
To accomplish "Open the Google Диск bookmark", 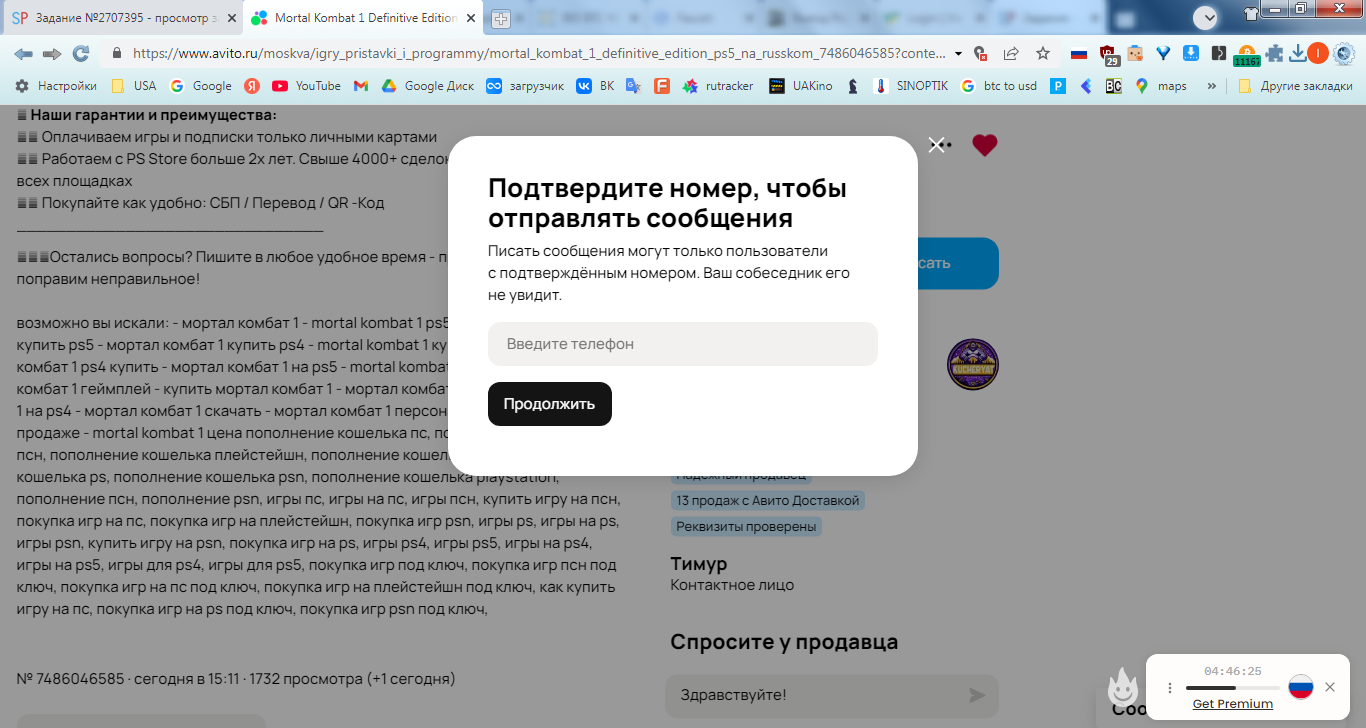I will click(428, 86).
